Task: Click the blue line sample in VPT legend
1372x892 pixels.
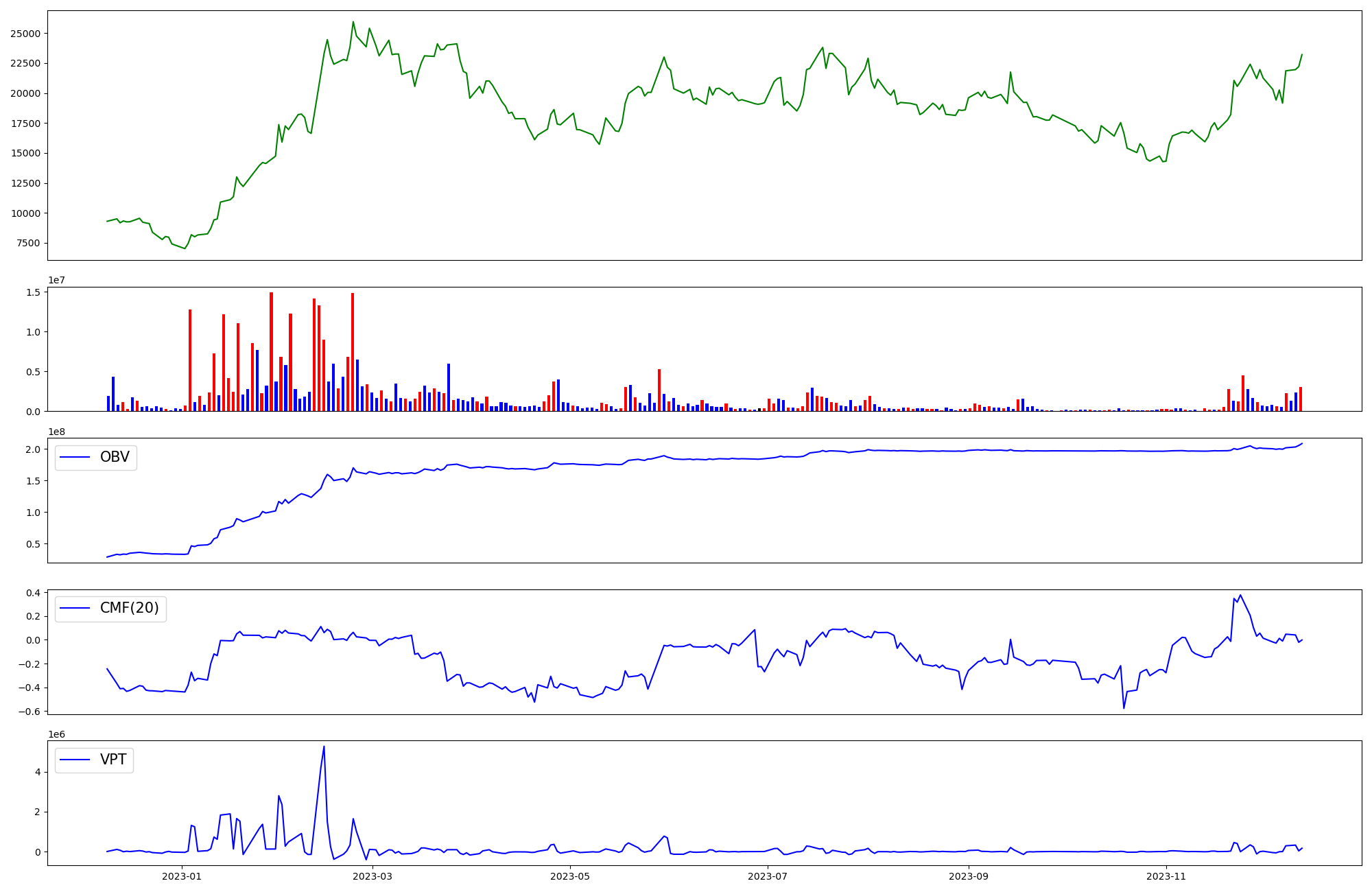Action: (75, 760)
